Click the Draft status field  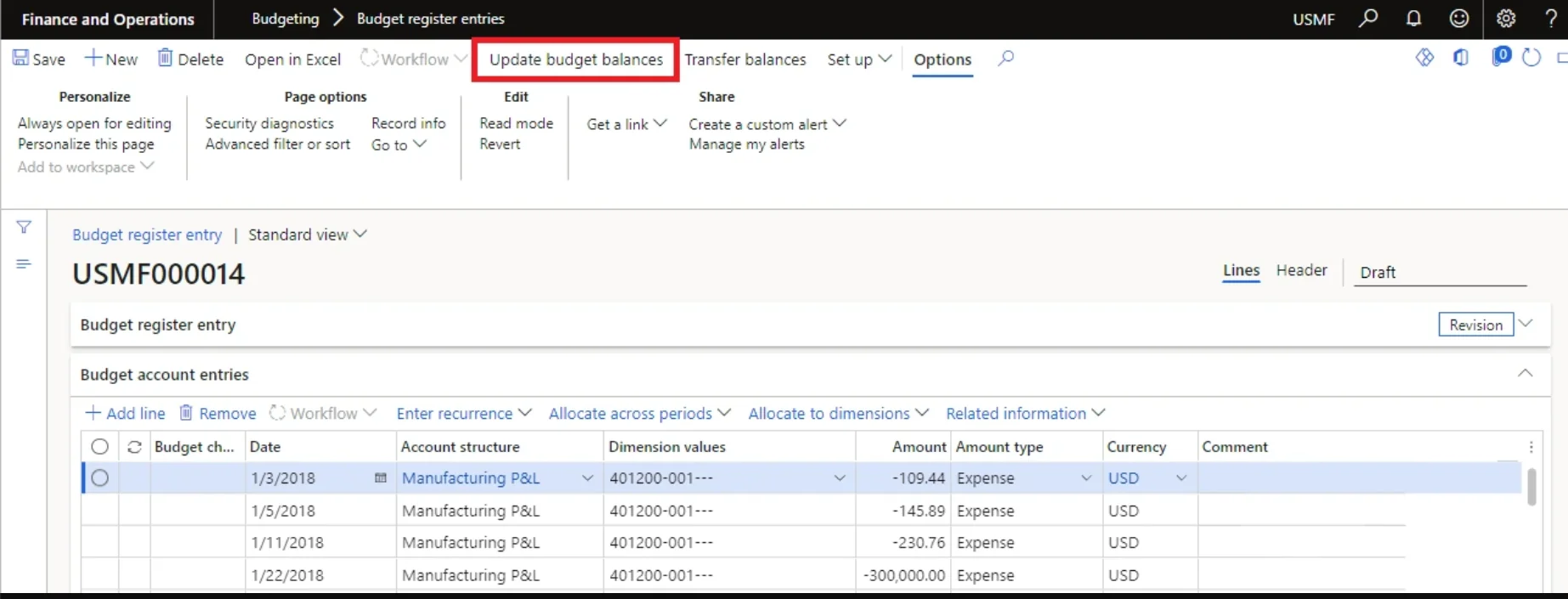click(1440, 273)
